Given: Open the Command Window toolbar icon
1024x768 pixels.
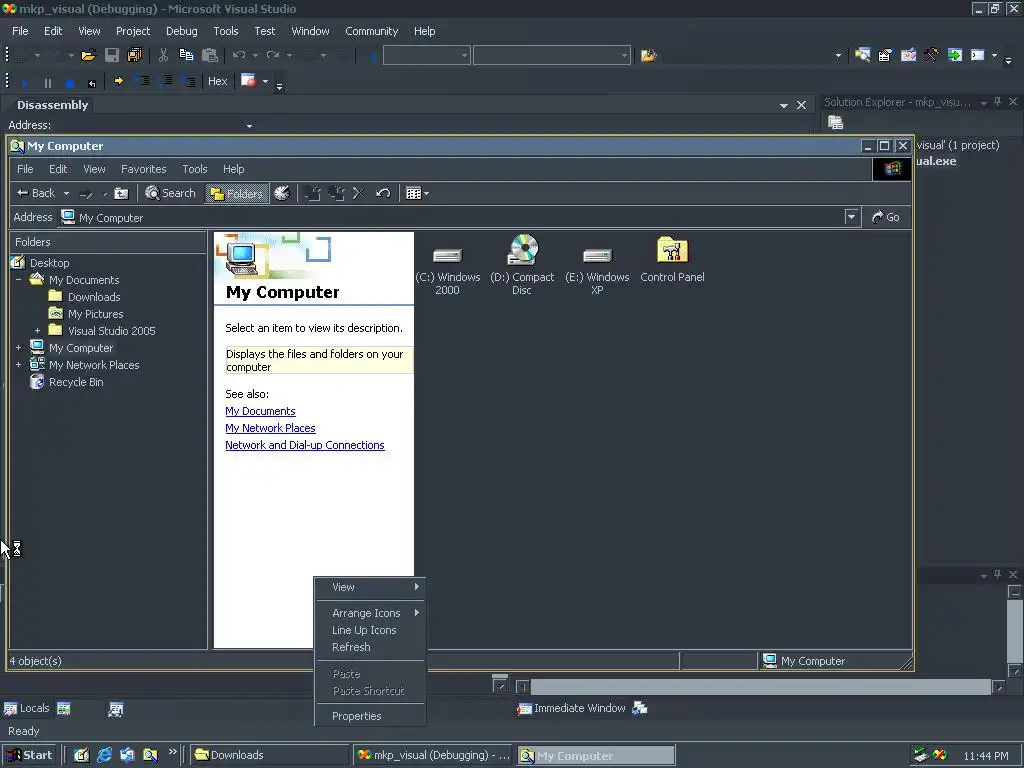Looking at the screenshot, I should [x=978, y=56].
